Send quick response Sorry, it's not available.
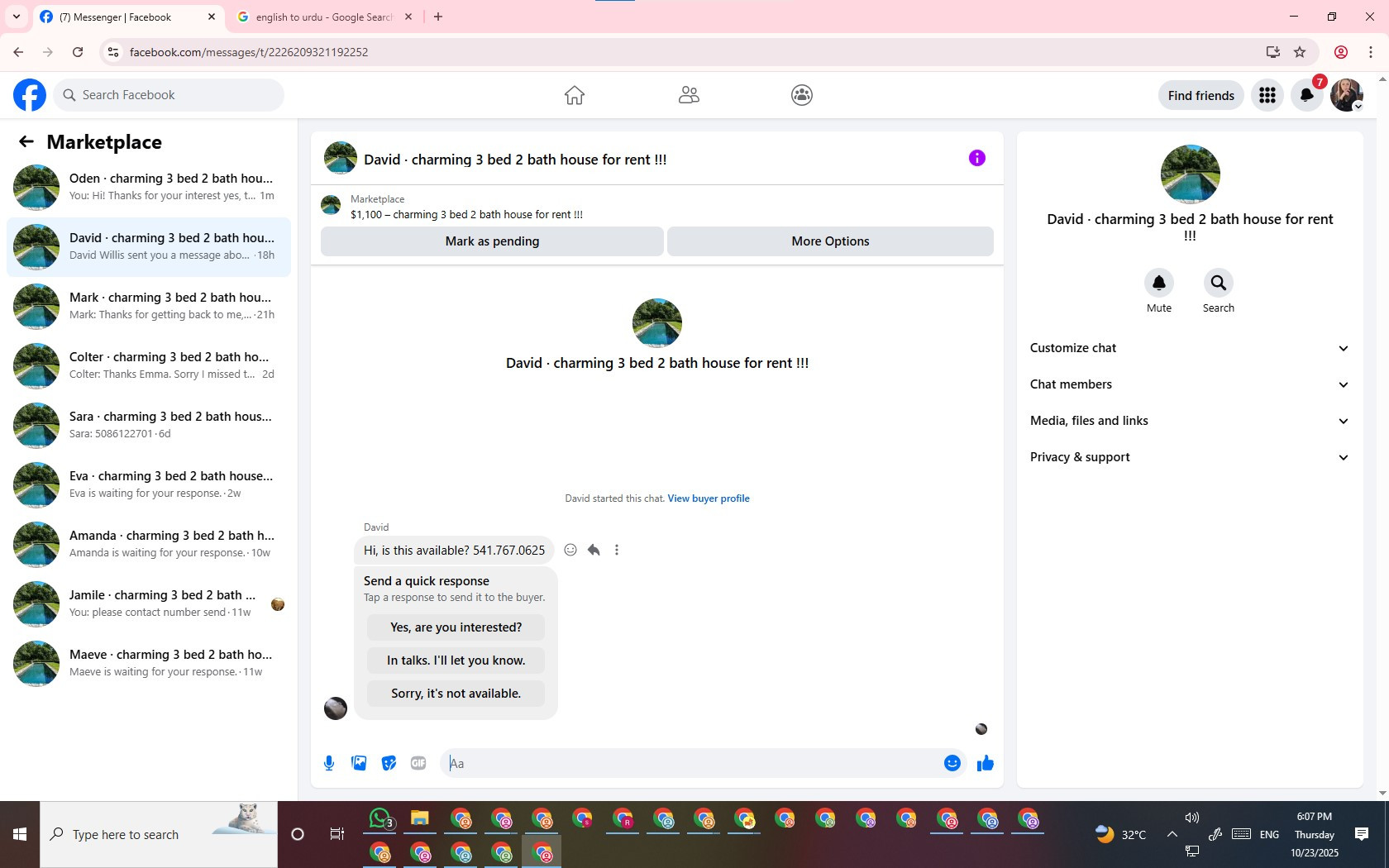 (456, 694)
